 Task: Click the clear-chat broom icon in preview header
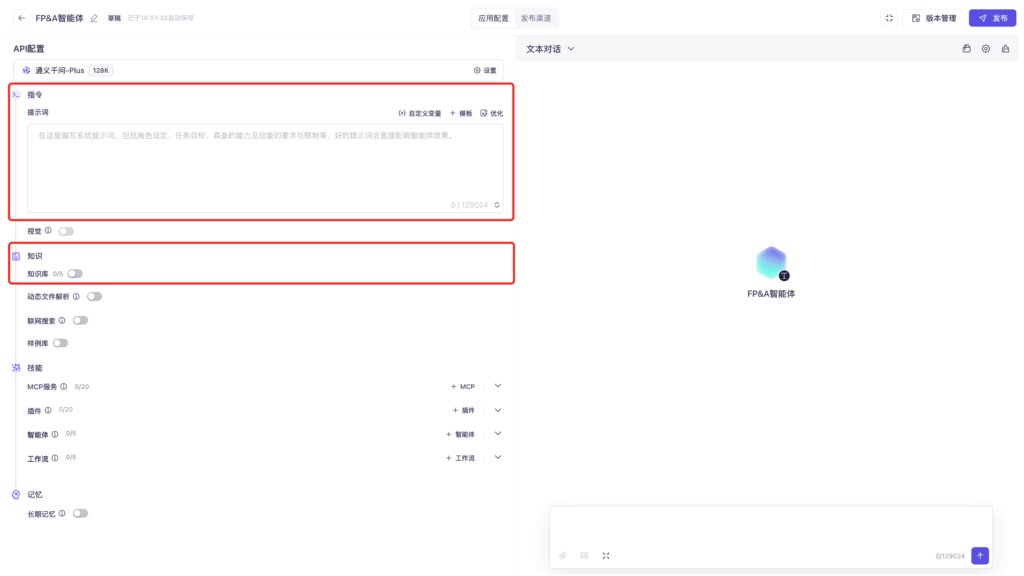click(1005, 48)
